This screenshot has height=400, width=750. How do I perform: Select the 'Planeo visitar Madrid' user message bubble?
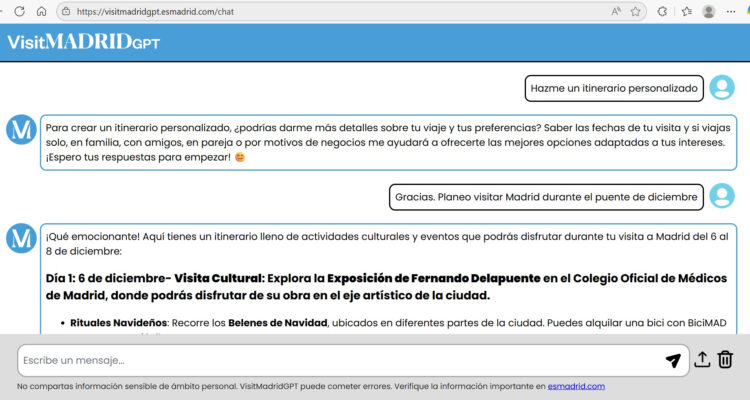(x=546, y=197)
